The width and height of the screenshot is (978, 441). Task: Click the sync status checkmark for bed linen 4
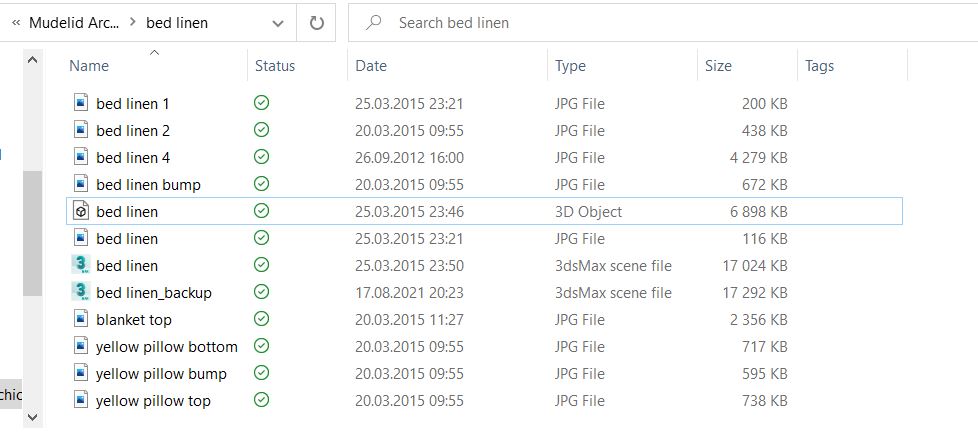(261, 157)
